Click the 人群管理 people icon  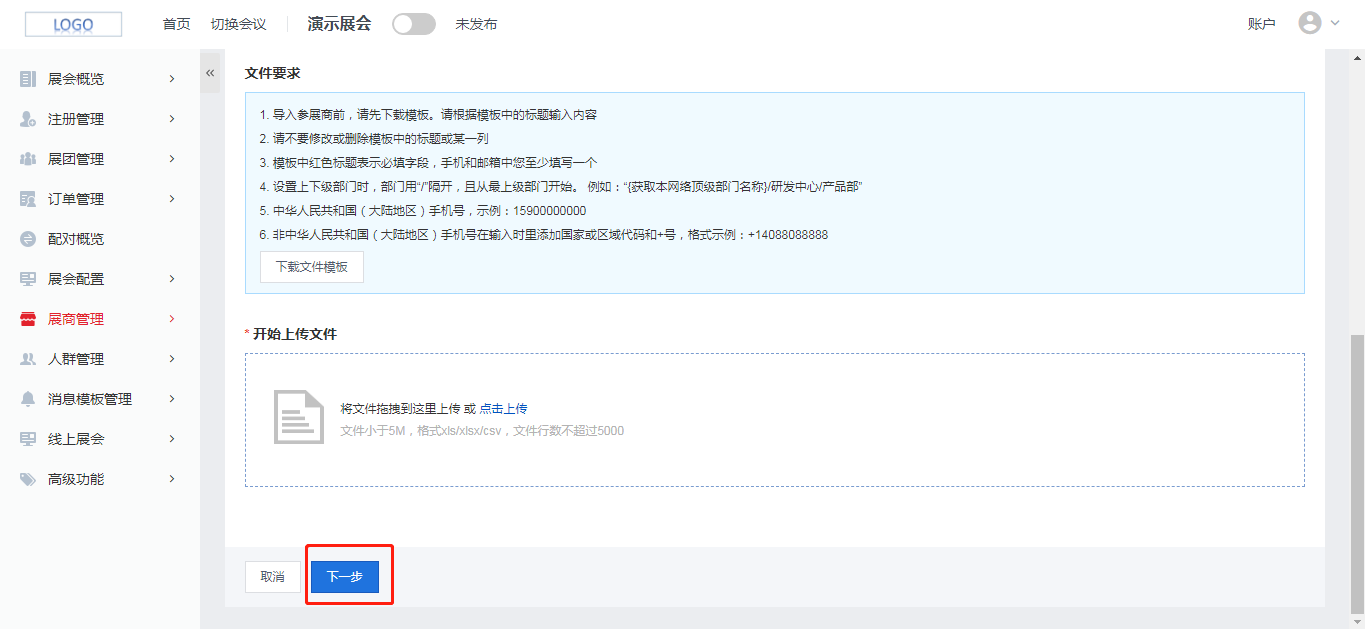[x=28, y=359]
